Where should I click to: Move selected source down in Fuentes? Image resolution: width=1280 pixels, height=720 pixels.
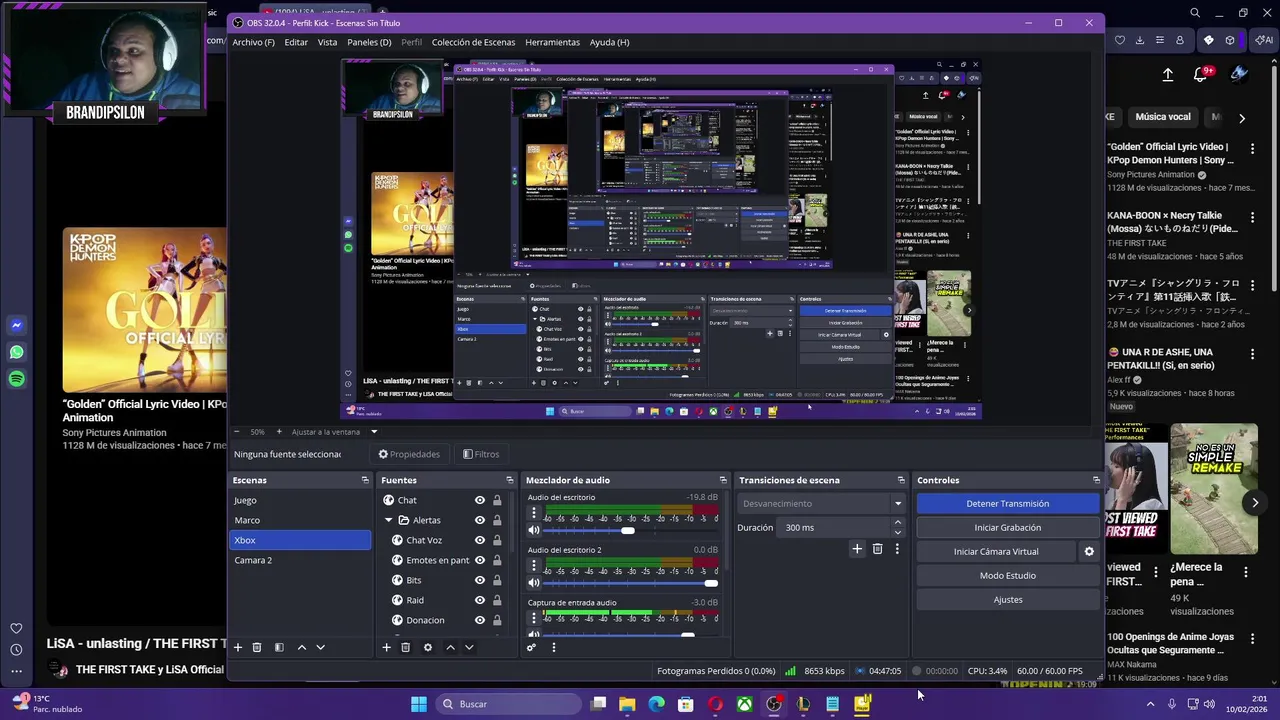pyautogui.click(x=469, y=647)
